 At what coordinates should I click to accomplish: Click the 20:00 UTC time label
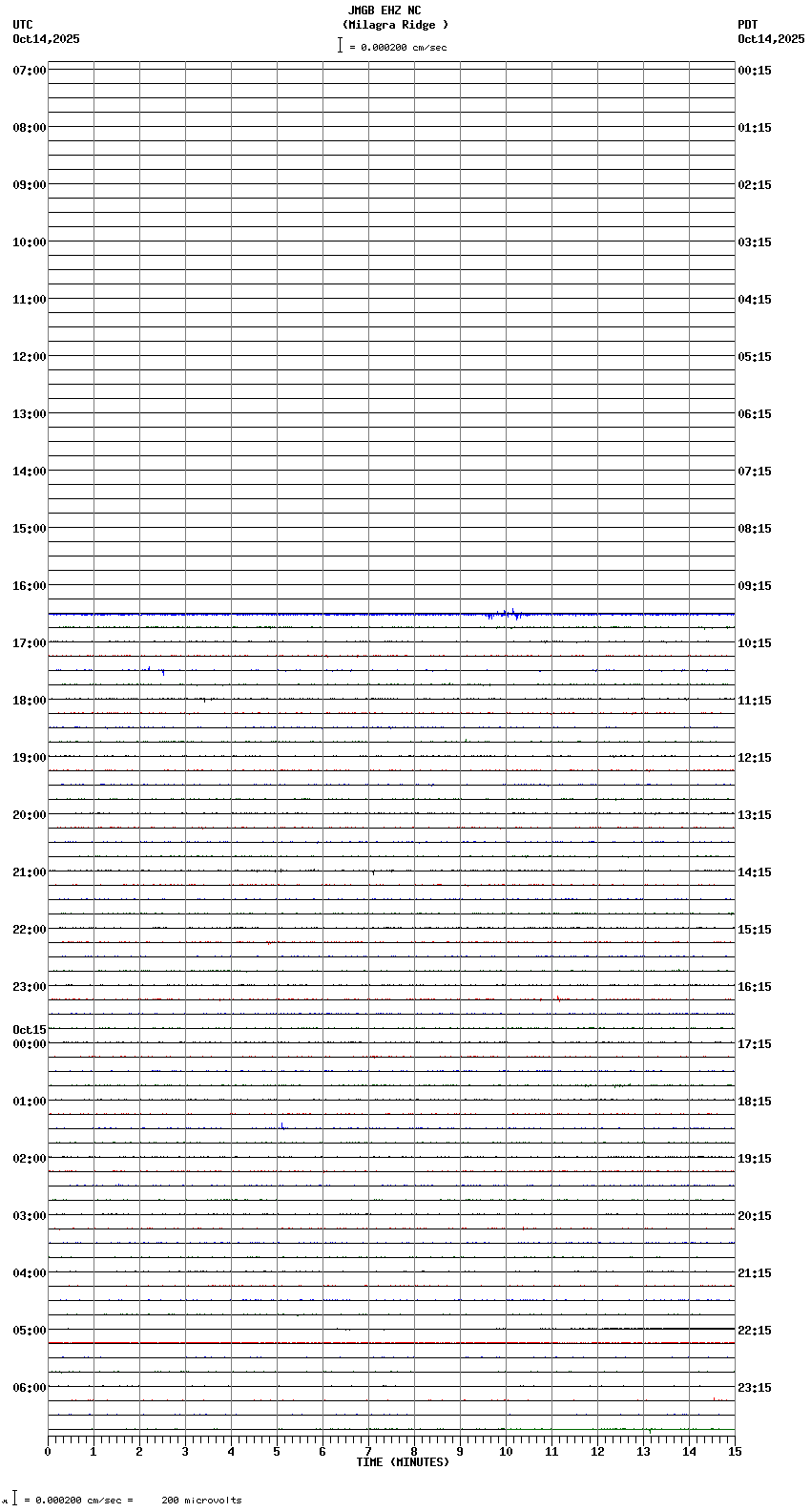30,815
